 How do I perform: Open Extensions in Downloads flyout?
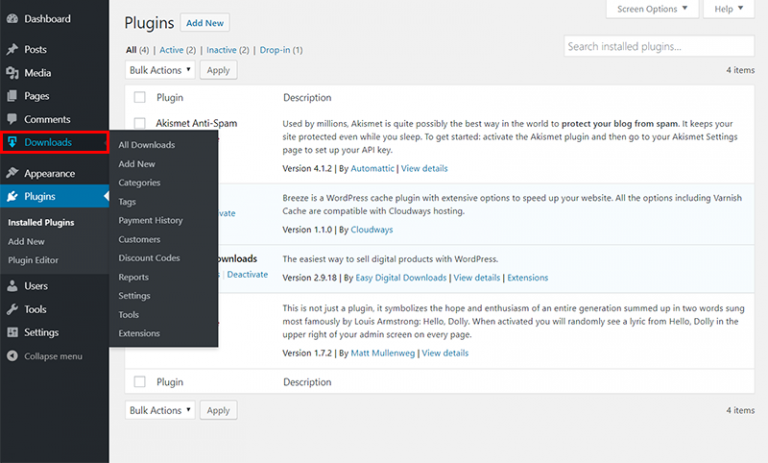[139, 333]
